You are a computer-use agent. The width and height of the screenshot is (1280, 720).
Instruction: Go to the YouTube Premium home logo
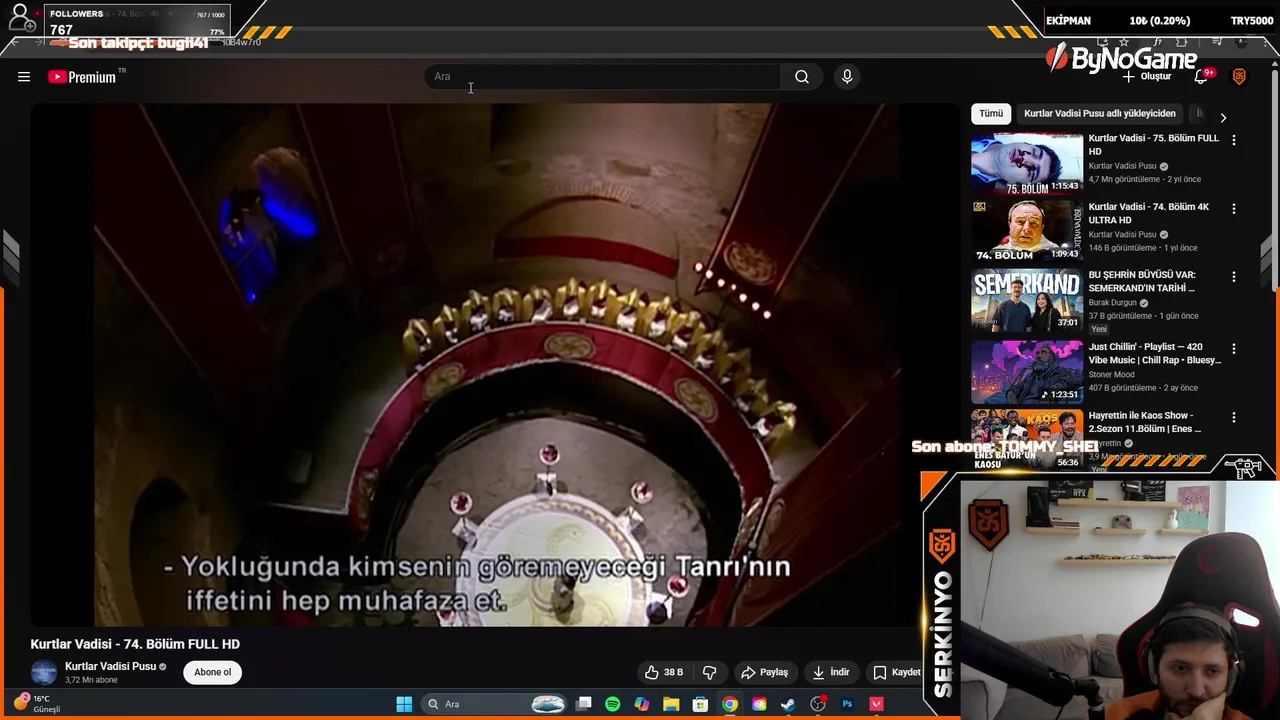point(82,77)
